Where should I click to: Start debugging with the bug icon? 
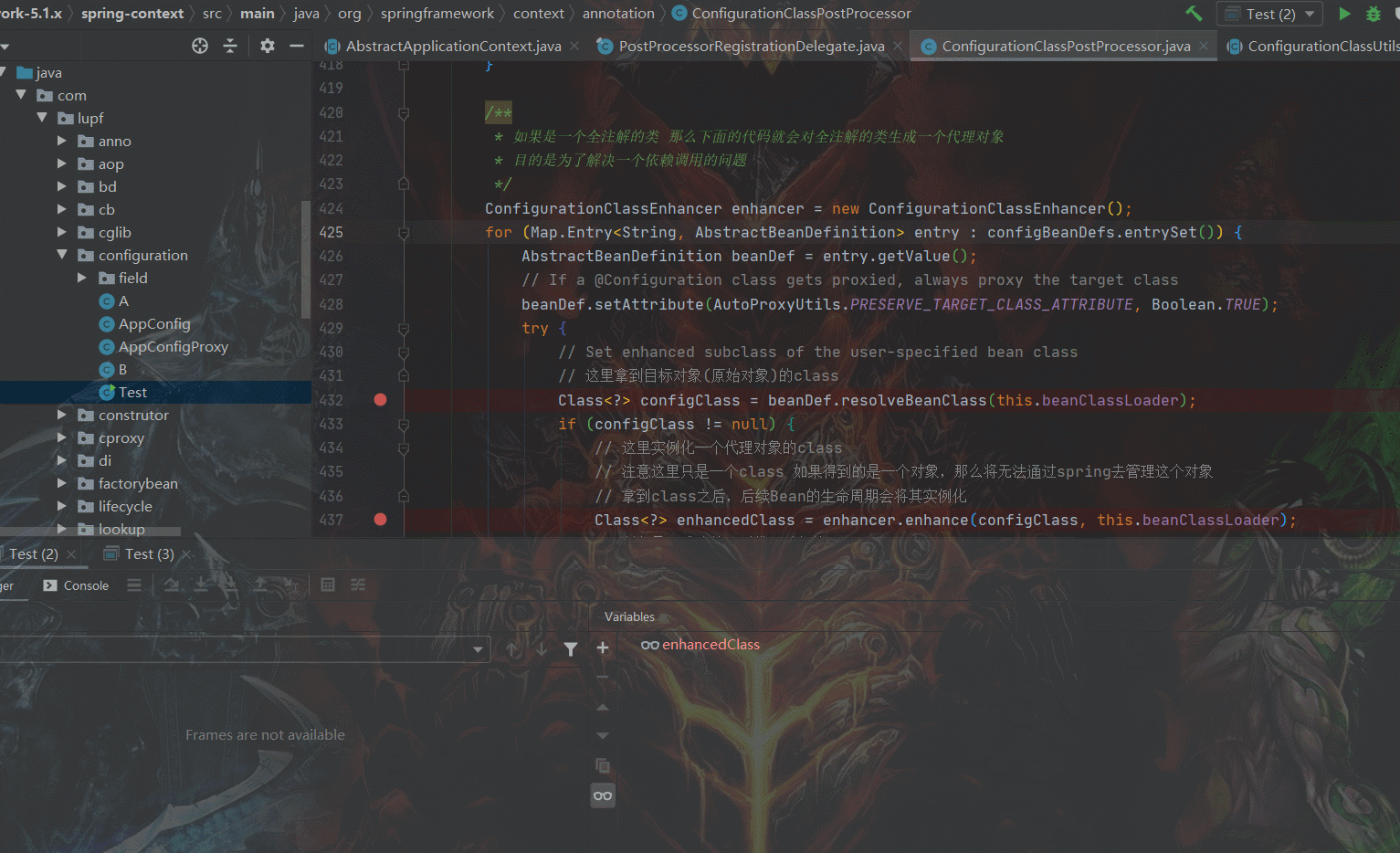click(x=1373, y=14)
